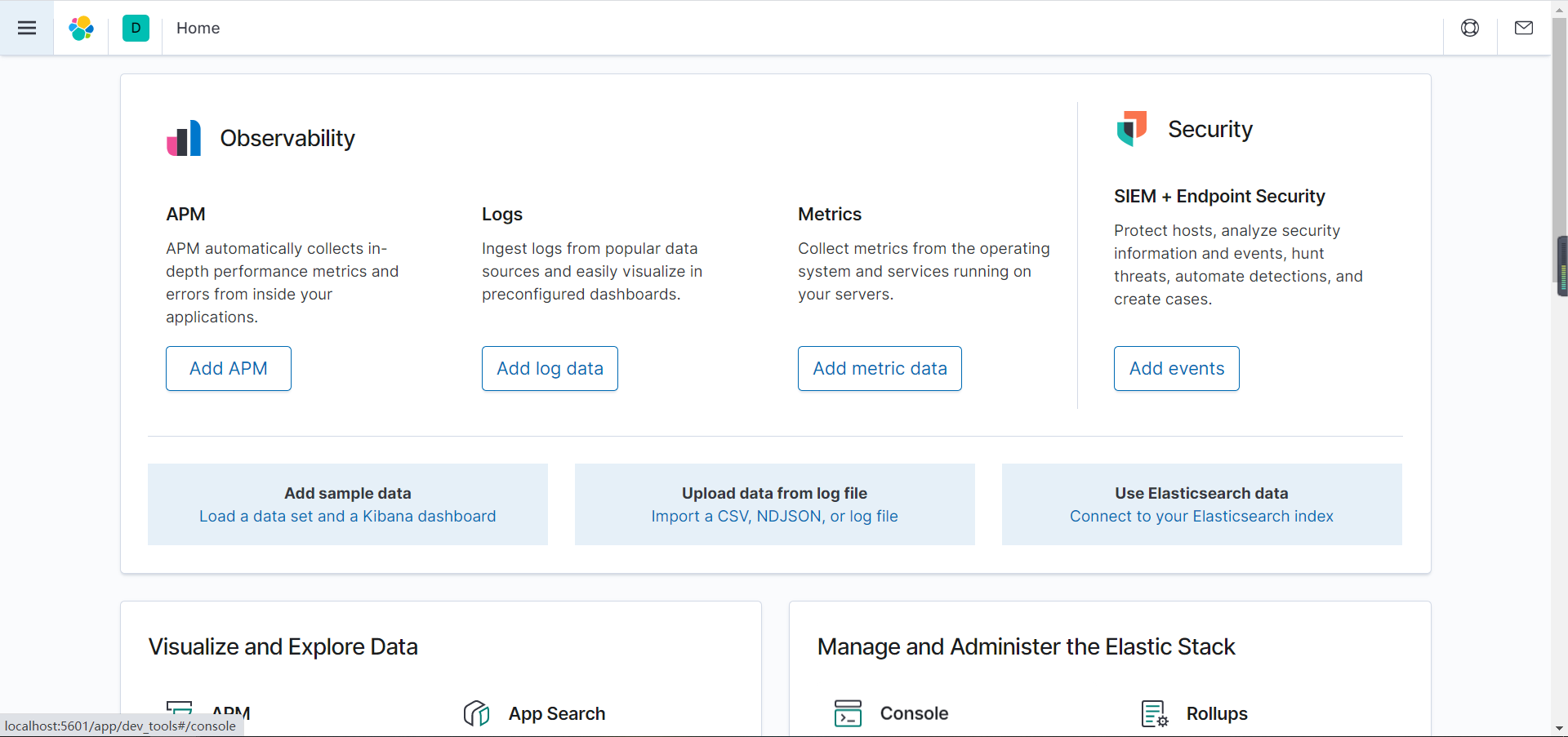Open the hamburger navigation menu
The height and width of the screenshot is (737, 1568).
point(27,28)
